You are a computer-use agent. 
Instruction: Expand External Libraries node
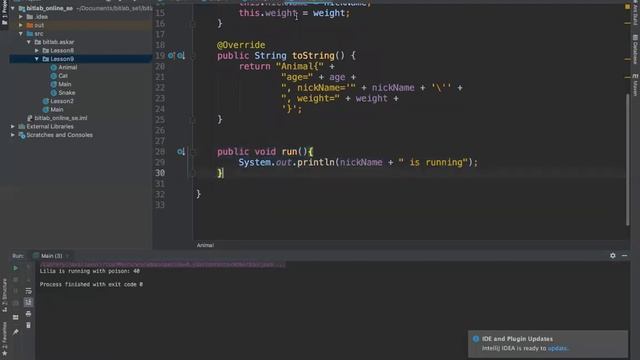[x=13, y=127]
